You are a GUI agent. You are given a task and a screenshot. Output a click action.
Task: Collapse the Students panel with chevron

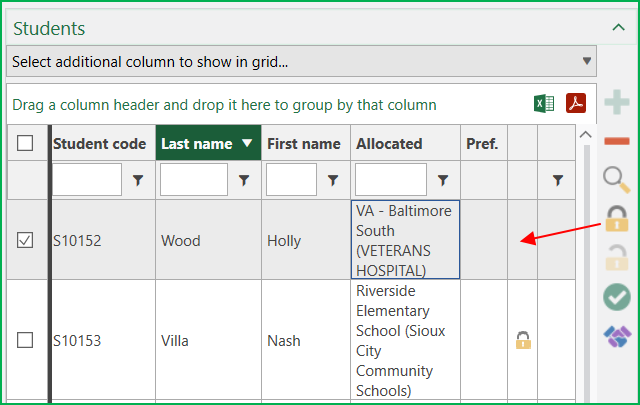coord(618,28)
